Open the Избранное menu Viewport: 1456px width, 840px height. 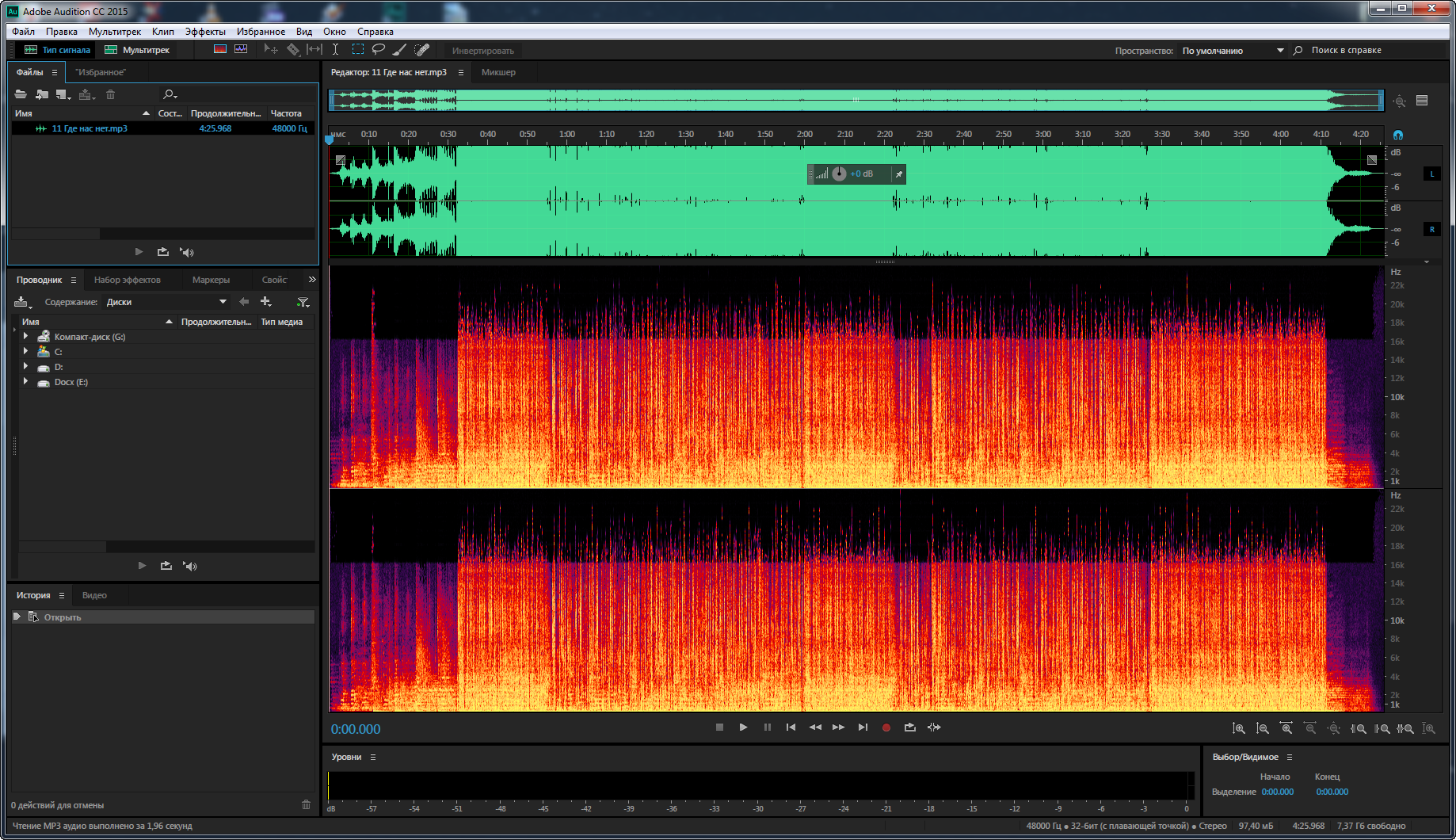point(261,32)
